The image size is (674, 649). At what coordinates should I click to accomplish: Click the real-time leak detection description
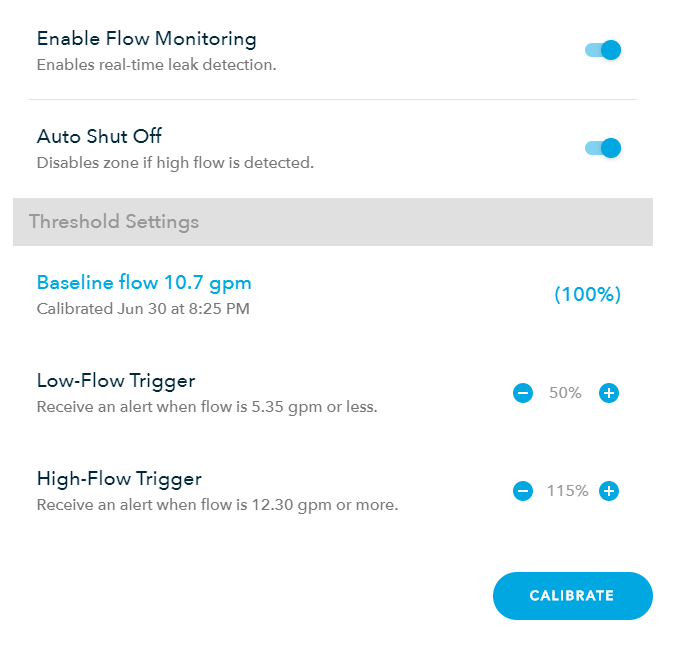(156, 65)
